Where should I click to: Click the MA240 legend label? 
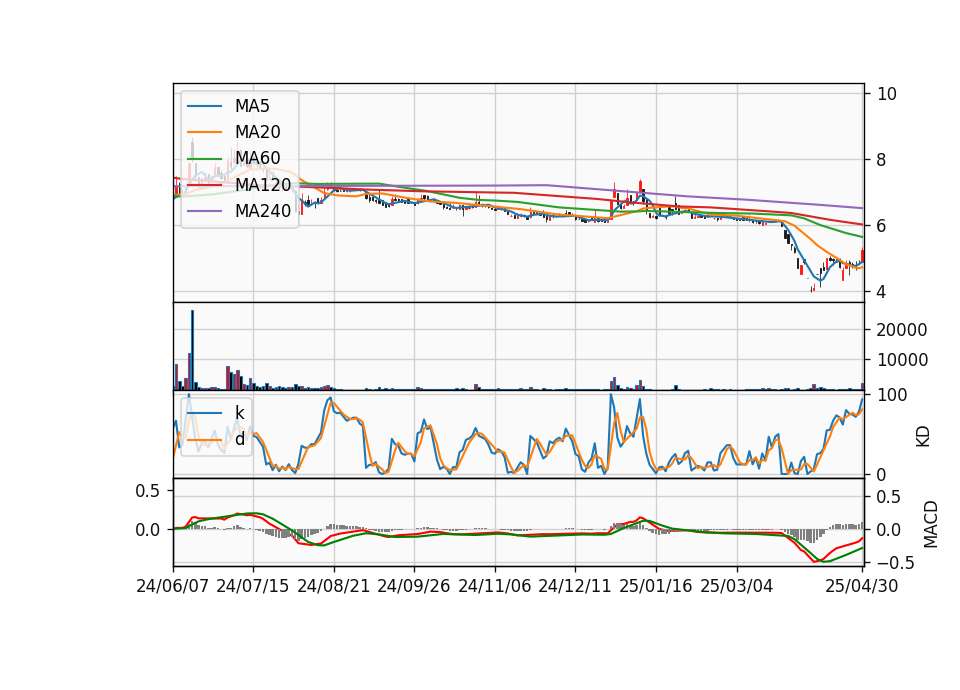263,211
